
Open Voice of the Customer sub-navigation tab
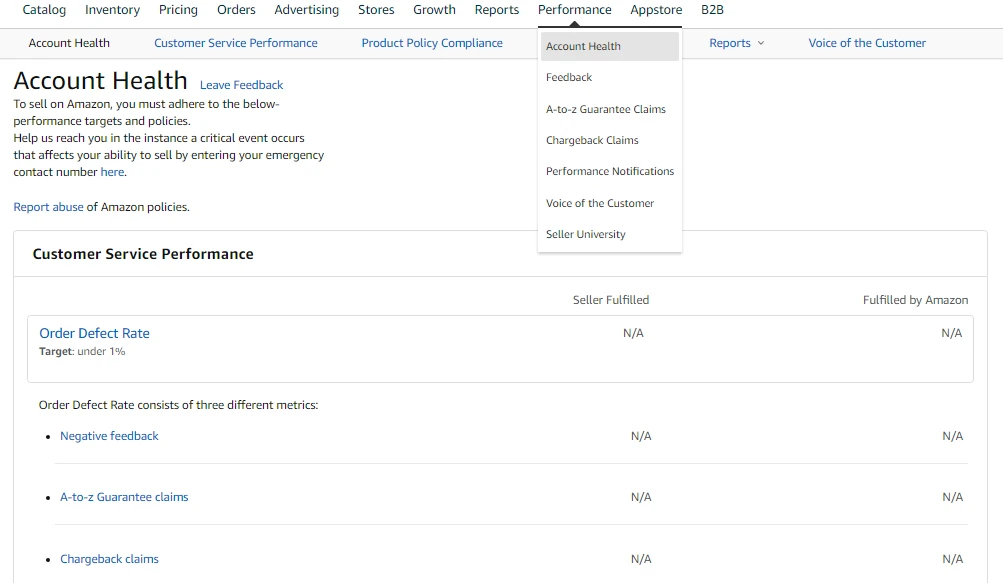(x=867, y=43)
